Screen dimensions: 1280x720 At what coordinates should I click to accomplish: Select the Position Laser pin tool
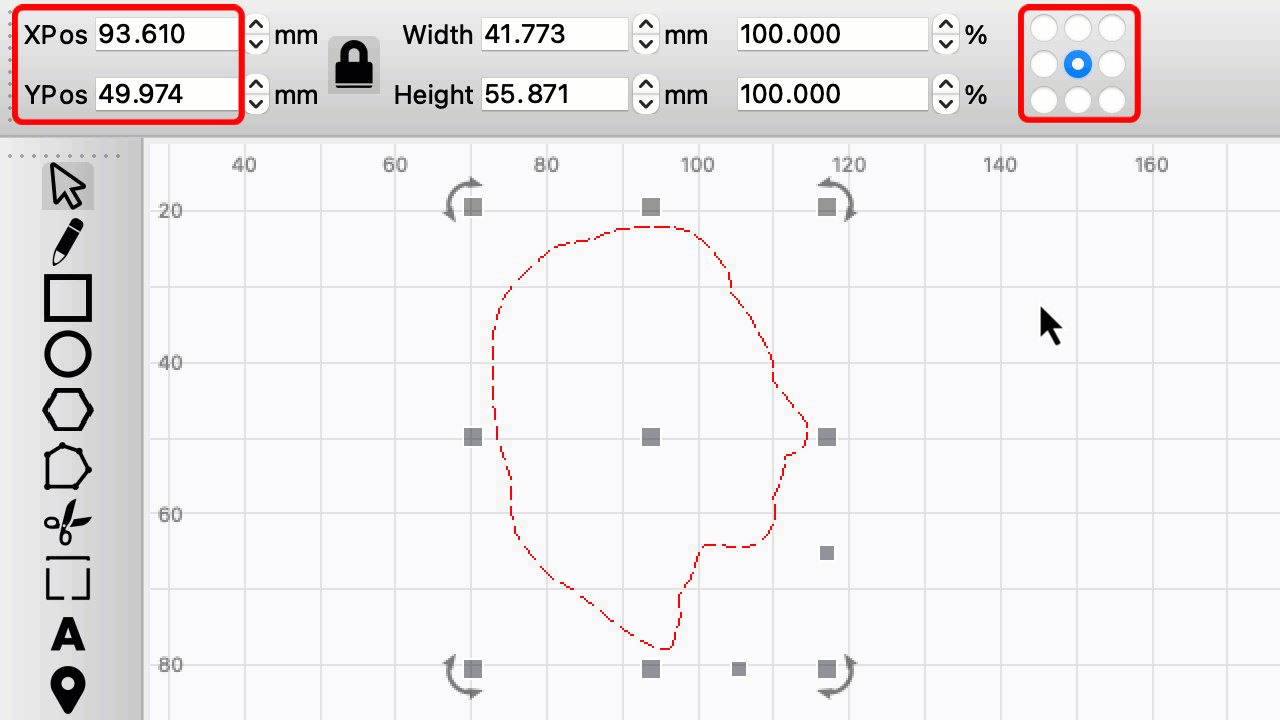point(68,690)
